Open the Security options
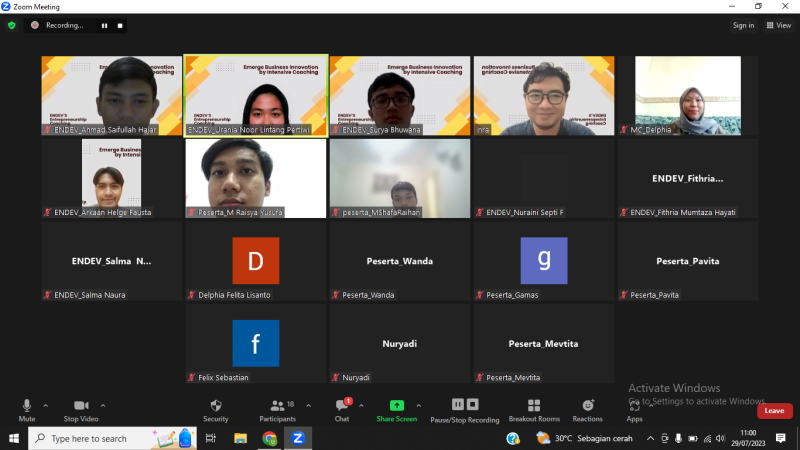This screenshot has height=450, width=800. 216,410
